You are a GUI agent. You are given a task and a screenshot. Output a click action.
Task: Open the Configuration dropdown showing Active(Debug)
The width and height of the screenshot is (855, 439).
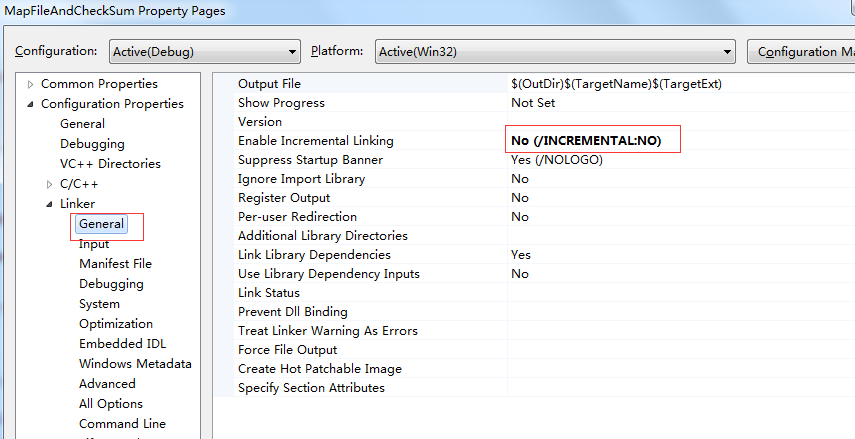click(204, 52)
